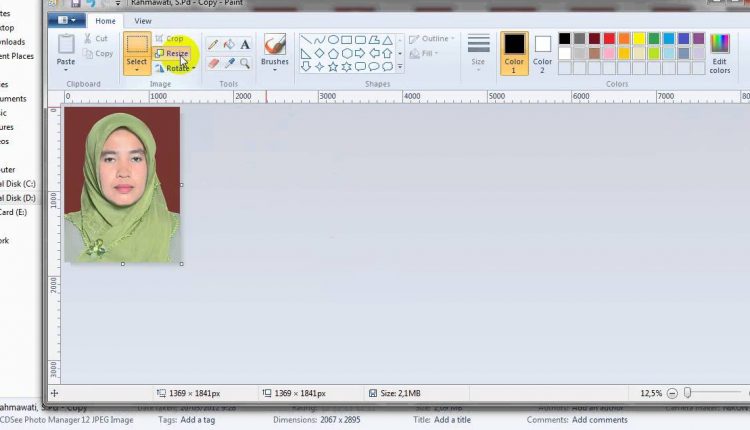Viewport: 750px width, 430px height.
Task: Click the Undo arrow in title bar
Action: point(91,3)
